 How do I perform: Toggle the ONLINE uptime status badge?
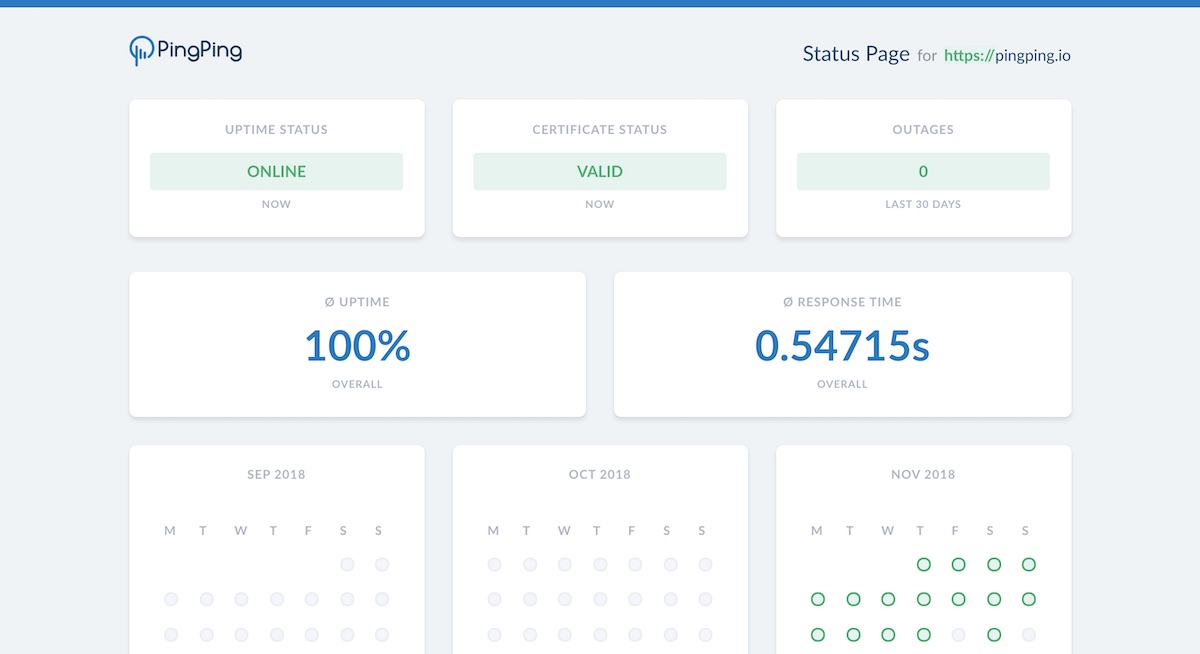tap(276, 171)
